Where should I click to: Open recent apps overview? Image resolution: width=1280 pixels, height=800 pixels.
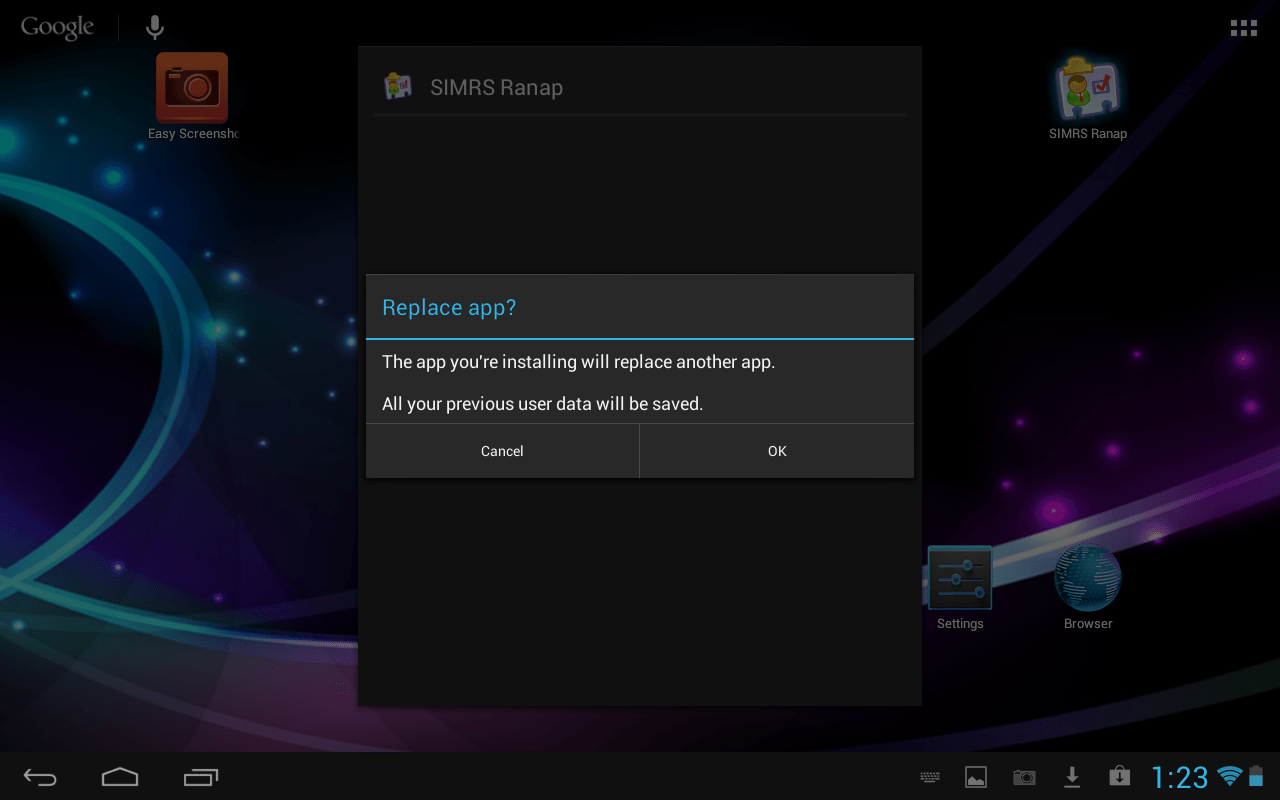[201, 776]
